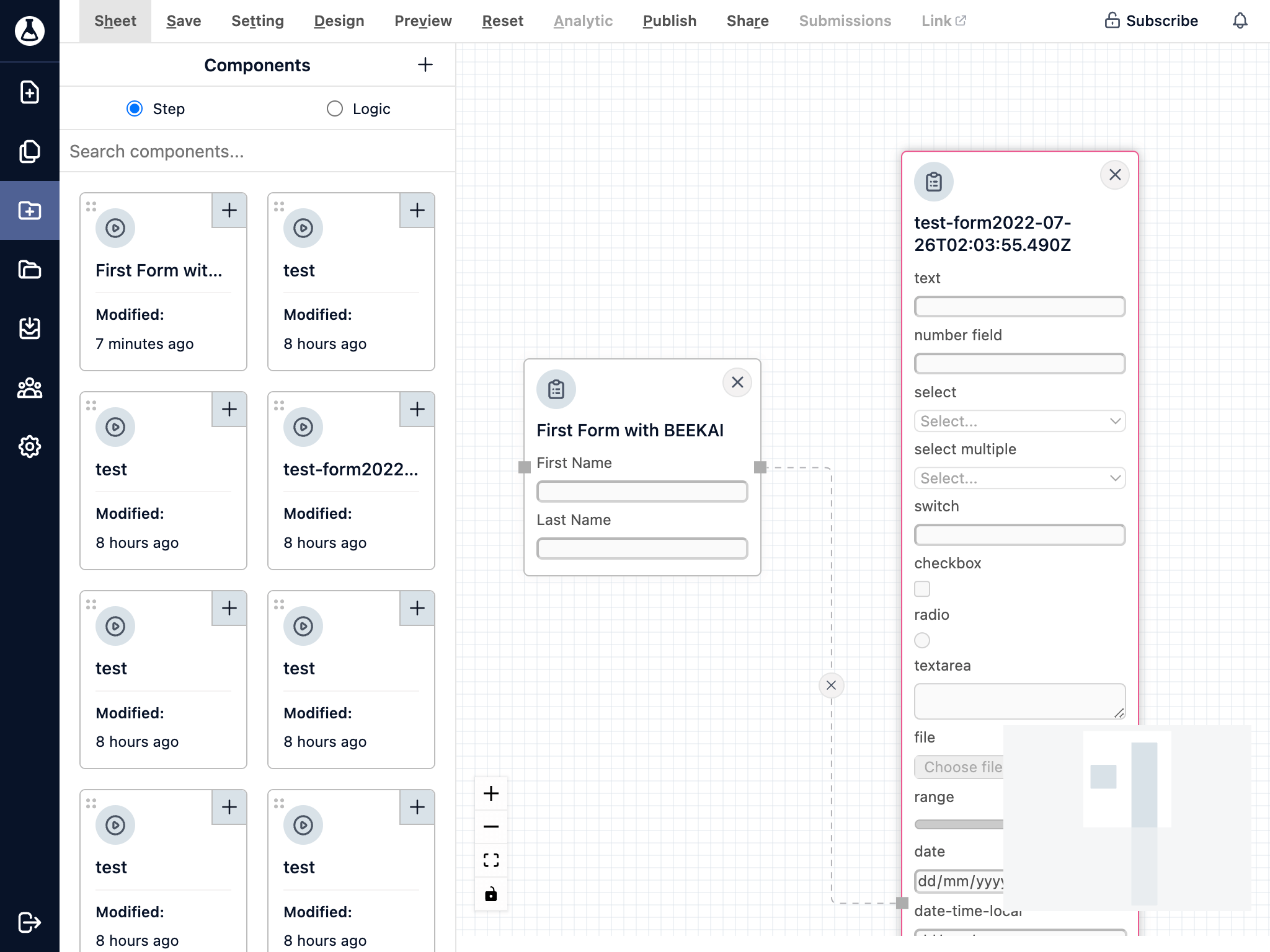Viewport: 1270px width, 952px height.
Task: Open the team users sidebar icon
Action: (x=30, y=388)
